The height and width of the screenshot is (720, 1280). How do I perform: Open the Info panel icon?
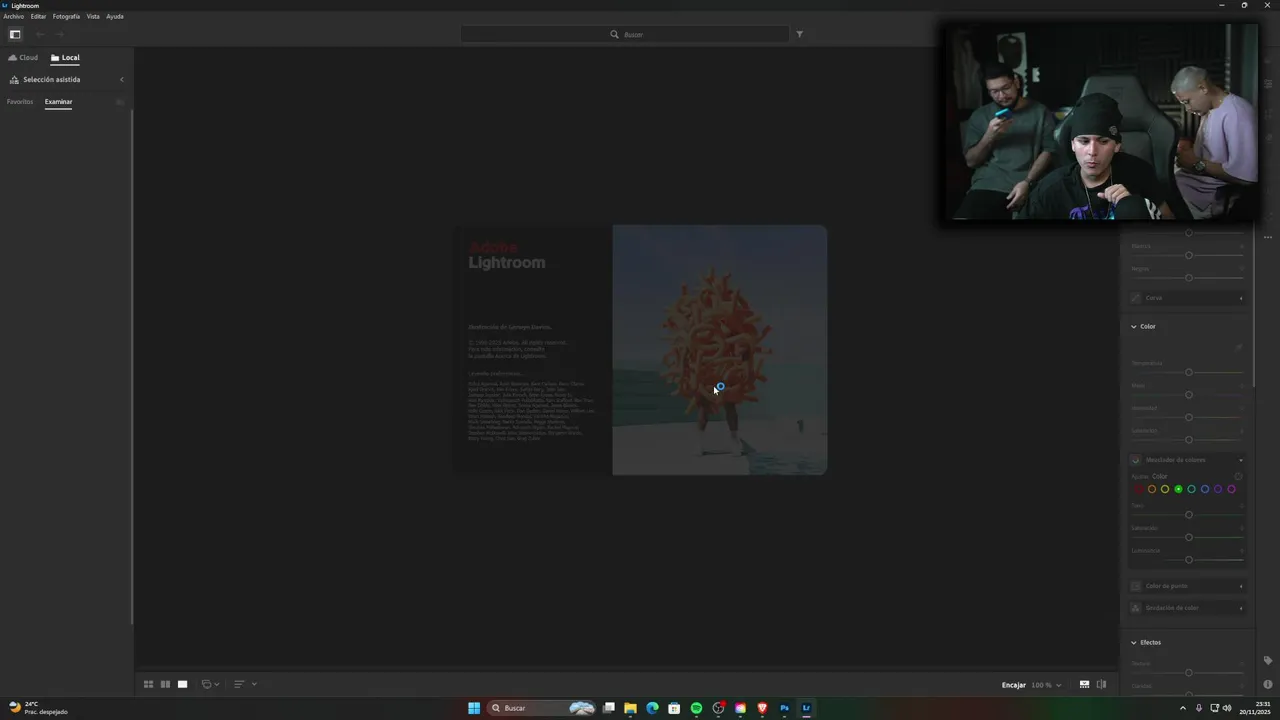tap(1268, 685)
